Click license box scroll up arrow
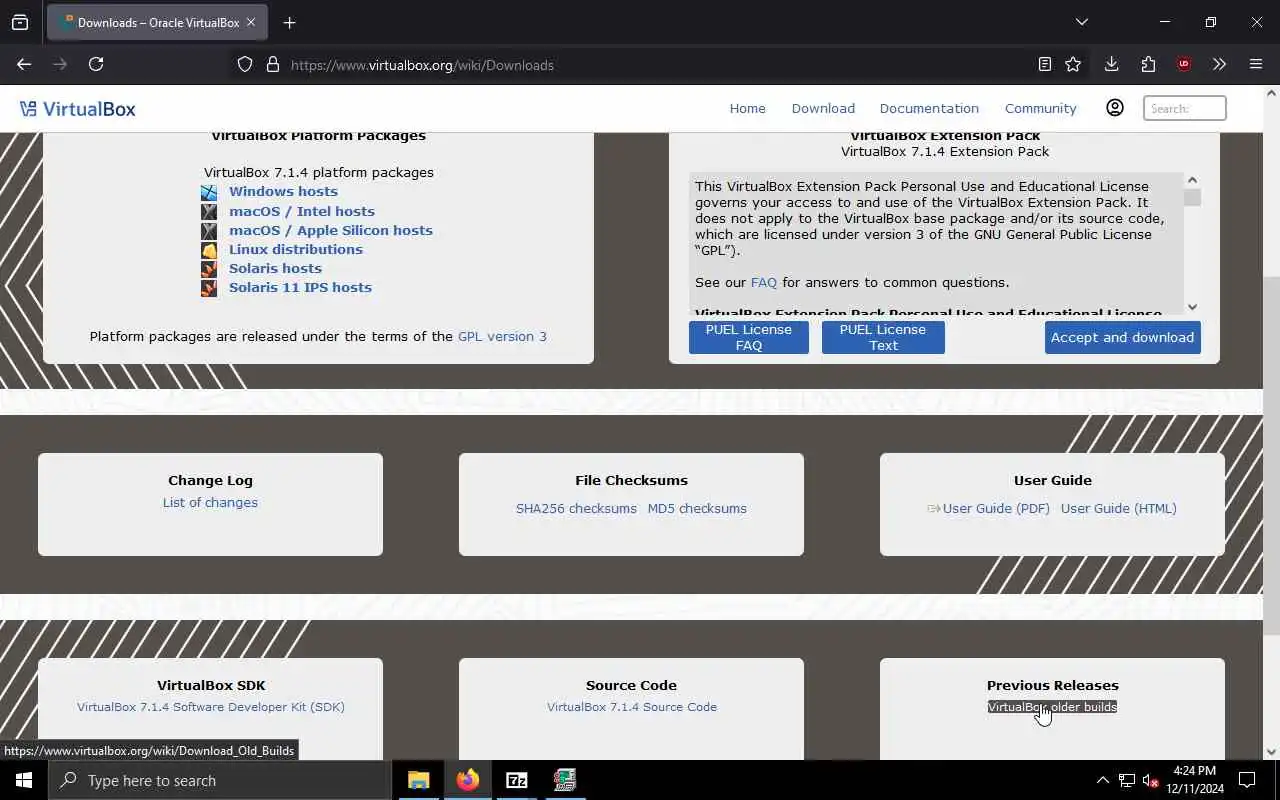This screenshot has height=800, width=1280. point(1192,181)
